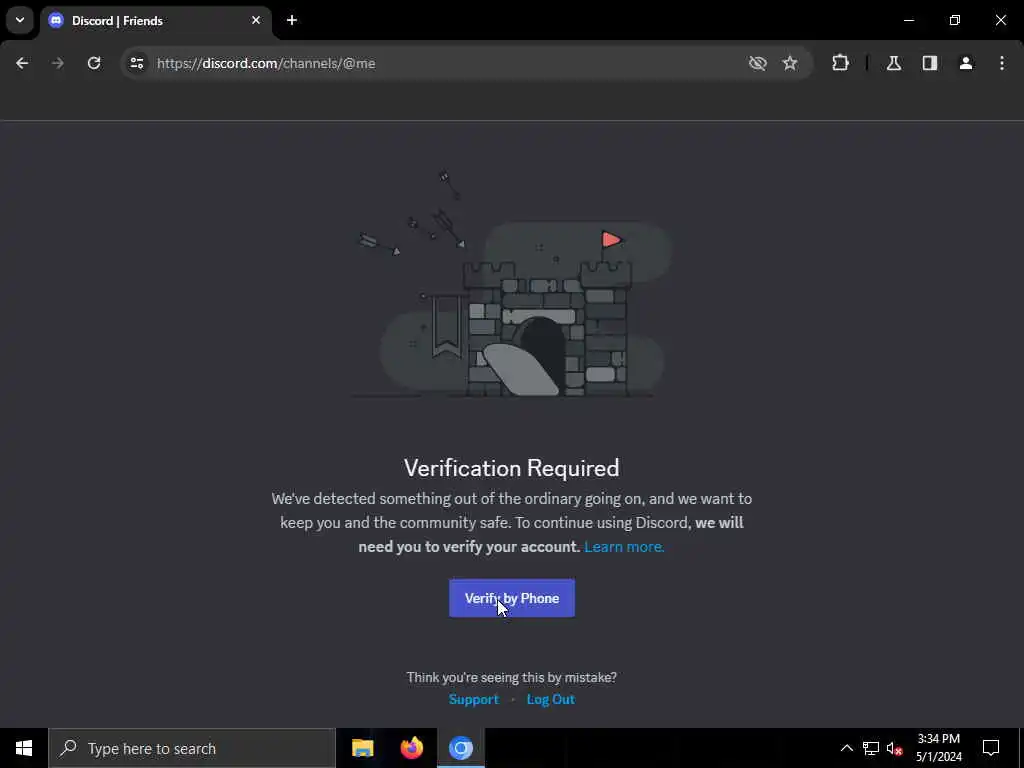Open the Chrome profile icon
This screenshot has height=768, width=1024.
tap(966, 63)
